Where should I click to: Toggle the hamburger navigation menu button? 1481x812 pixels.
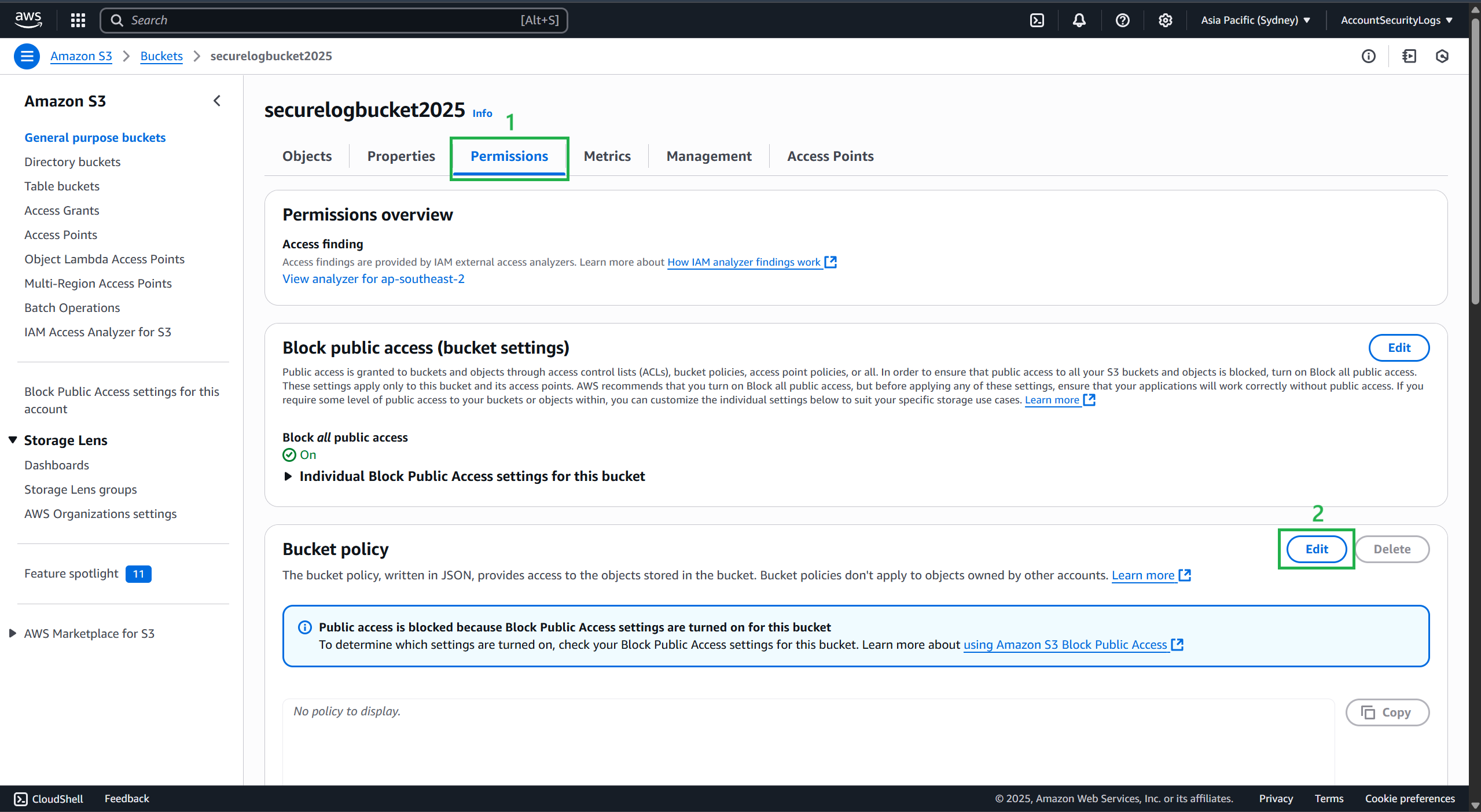click(27, 56)
